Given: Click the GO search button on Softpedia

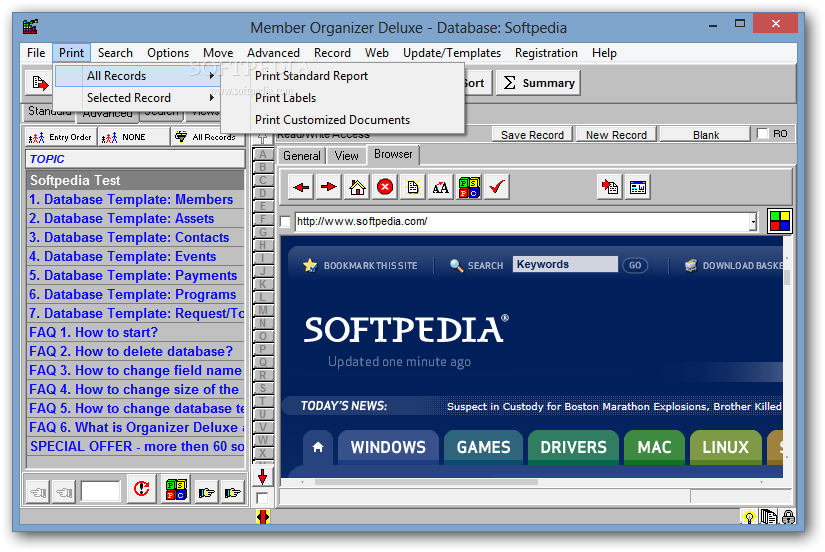Looking at the screenshot, I should tap(635, 265).
